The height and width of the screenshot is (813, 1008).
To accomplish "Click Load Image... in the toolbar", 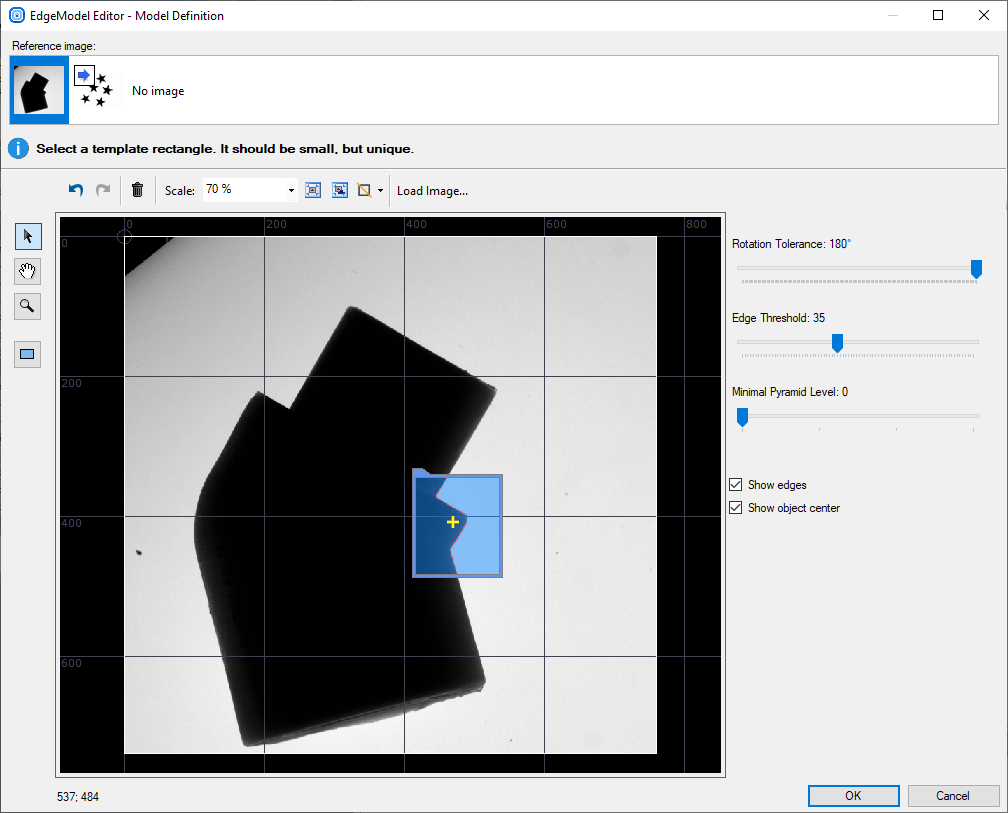I will tap(432, 190).
